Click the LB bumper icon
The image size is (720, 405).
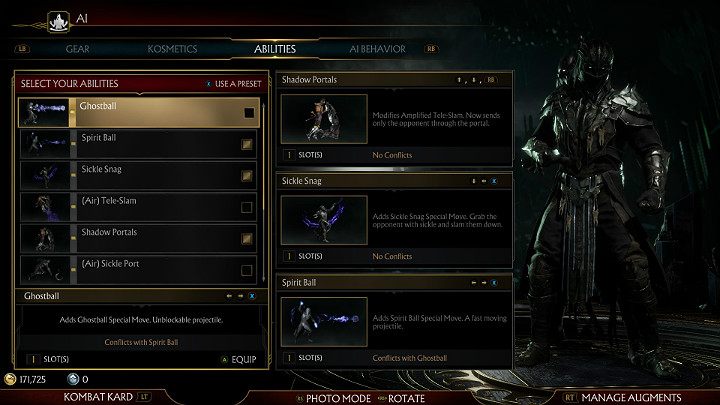[x=22, y=49]
